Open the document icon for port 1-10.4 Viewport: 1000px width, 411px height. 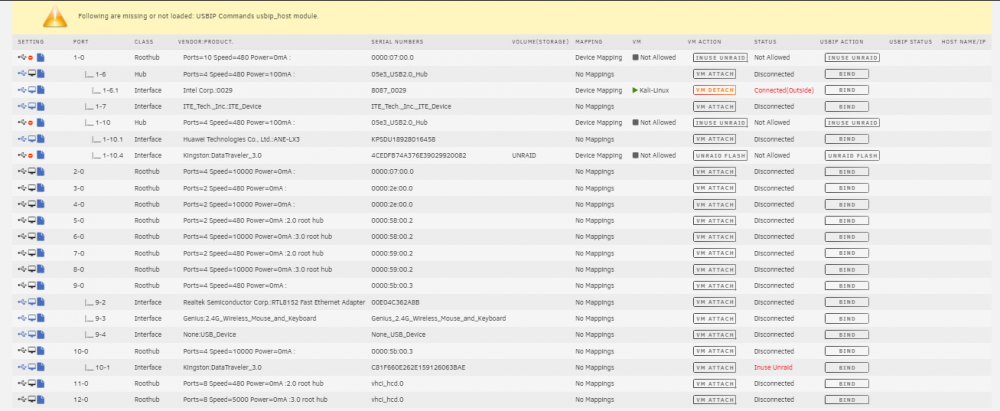click(x=40, y=155)
